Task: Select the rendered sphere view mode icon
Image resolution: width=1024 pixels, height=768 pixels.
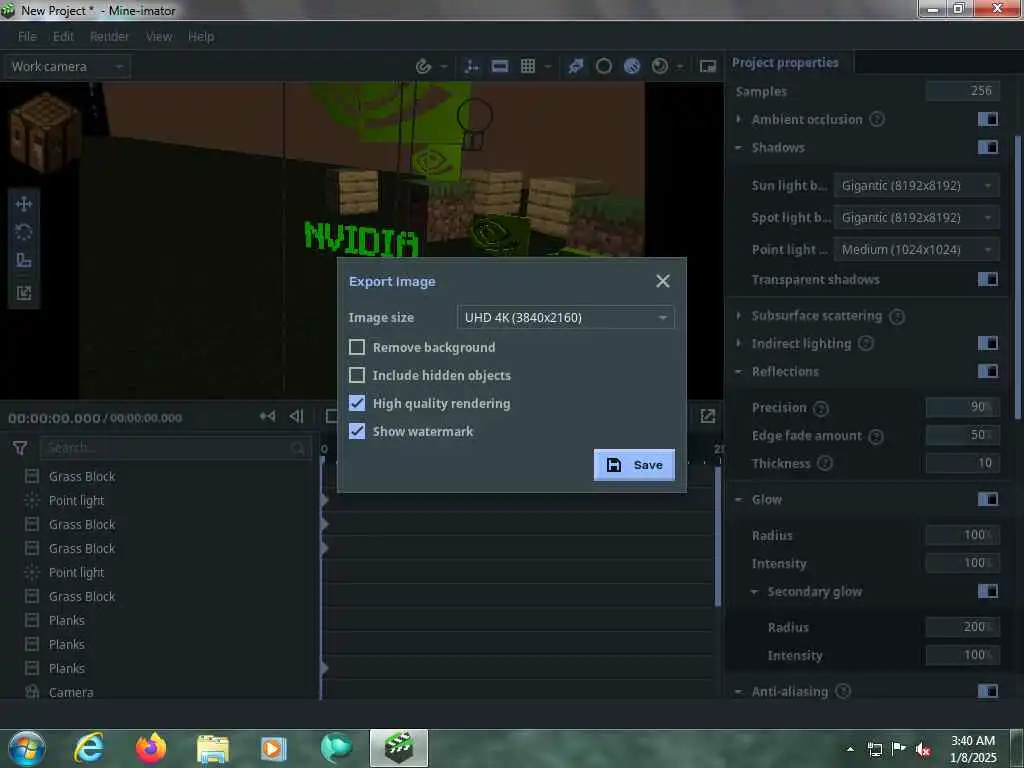Action: click(660, 66)
